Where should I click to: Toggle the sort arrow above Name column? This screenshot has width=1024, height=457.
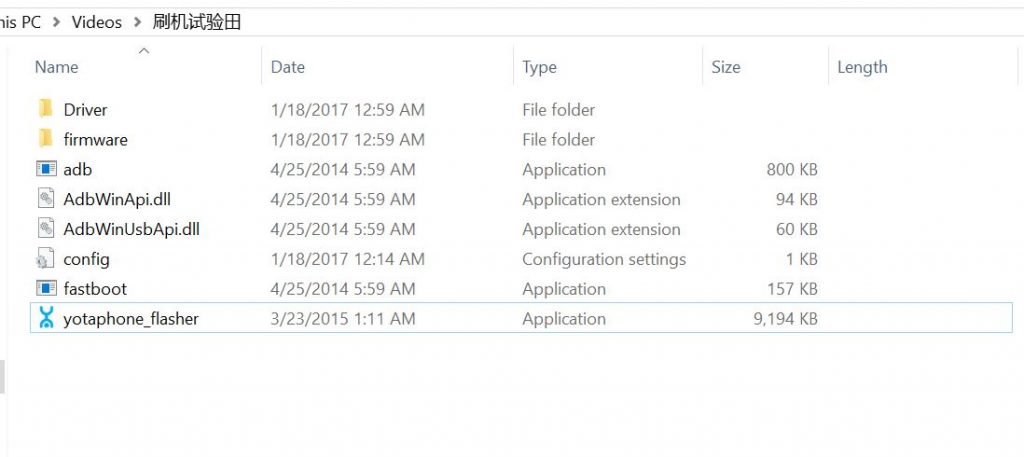(x=144, y=50)
